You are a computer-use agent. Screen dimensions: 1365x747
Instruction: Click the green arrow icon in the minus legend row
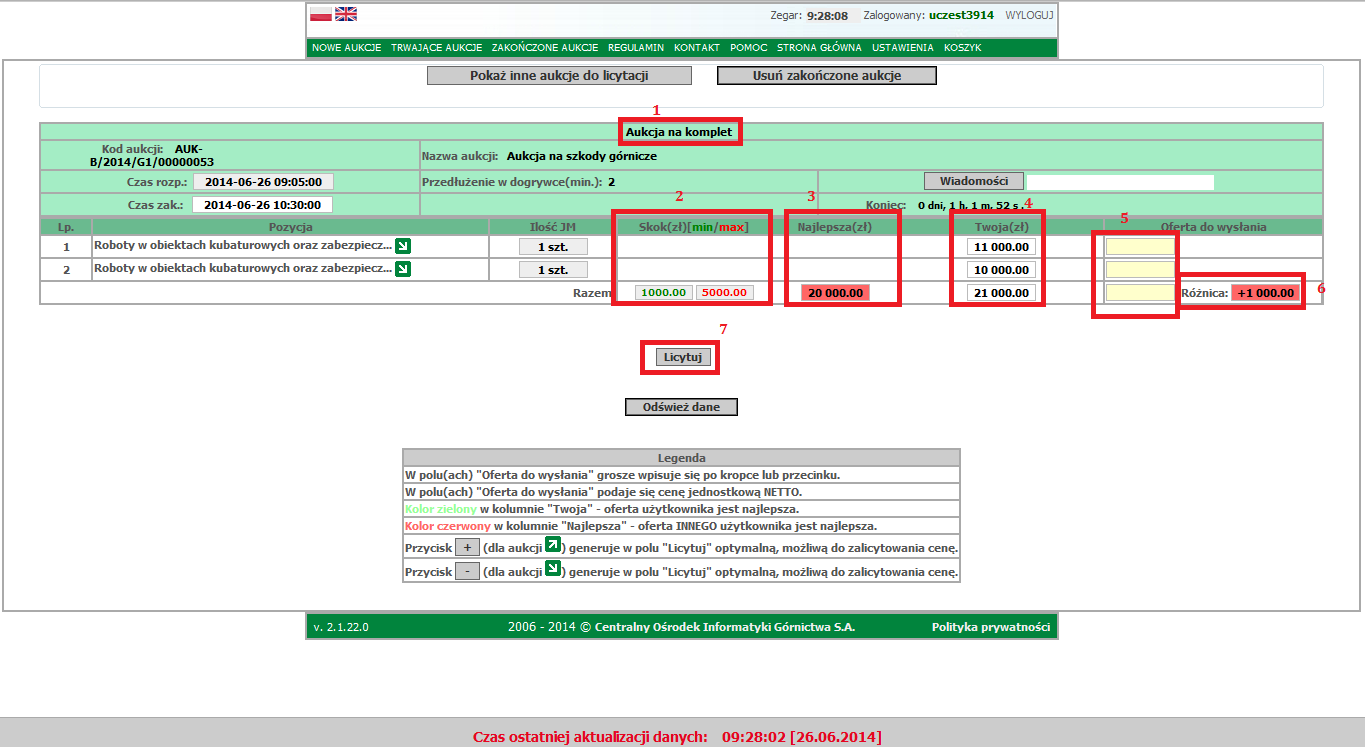coord(552,569)
